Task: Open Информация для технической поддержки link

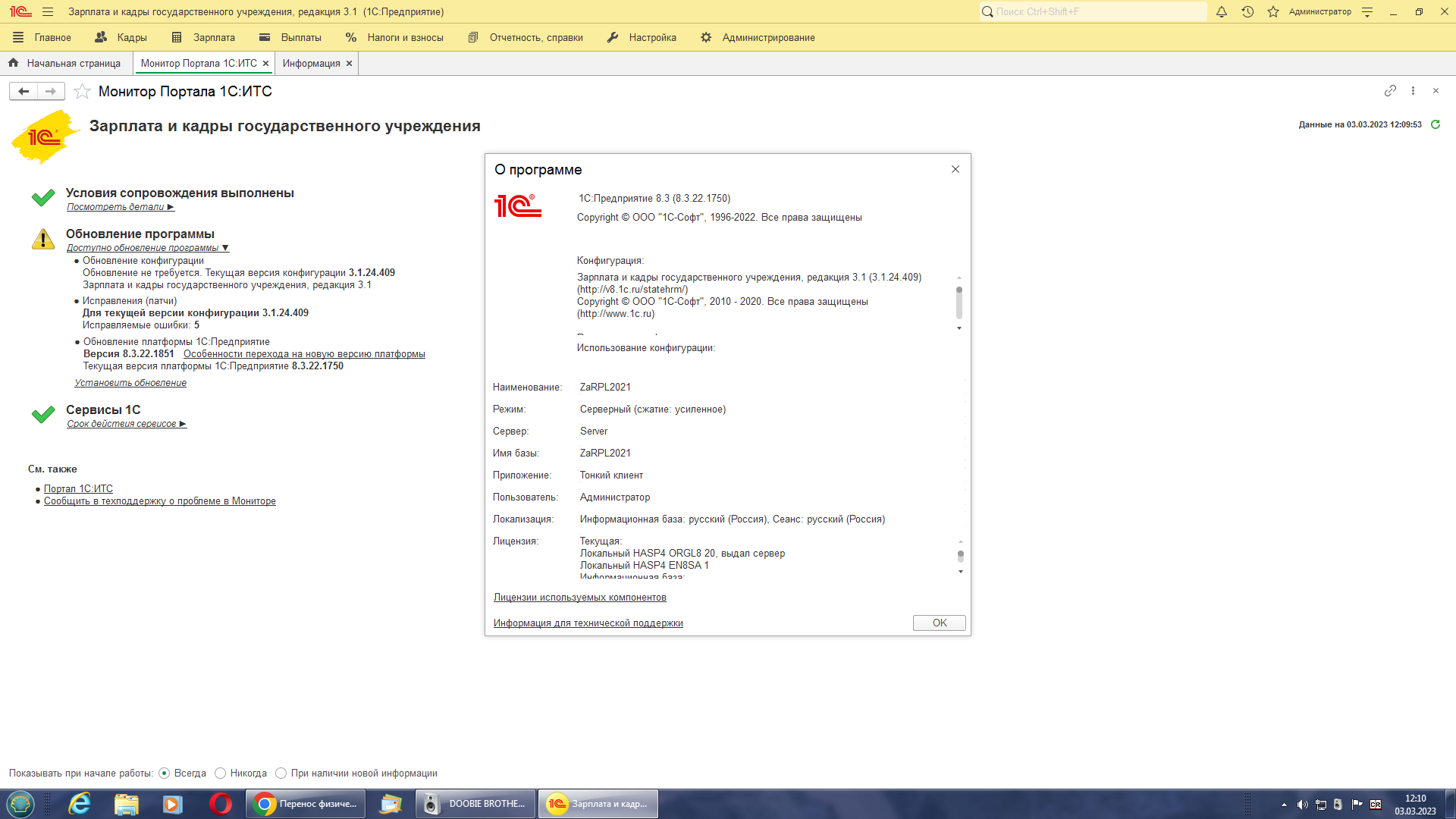Action: [x=588, y=623]
